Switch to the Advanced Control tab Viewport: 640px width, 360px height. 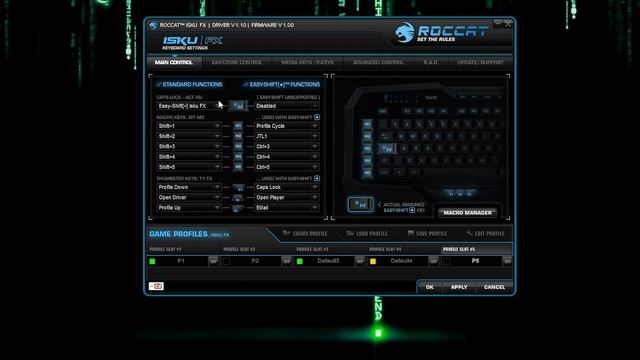378,62
